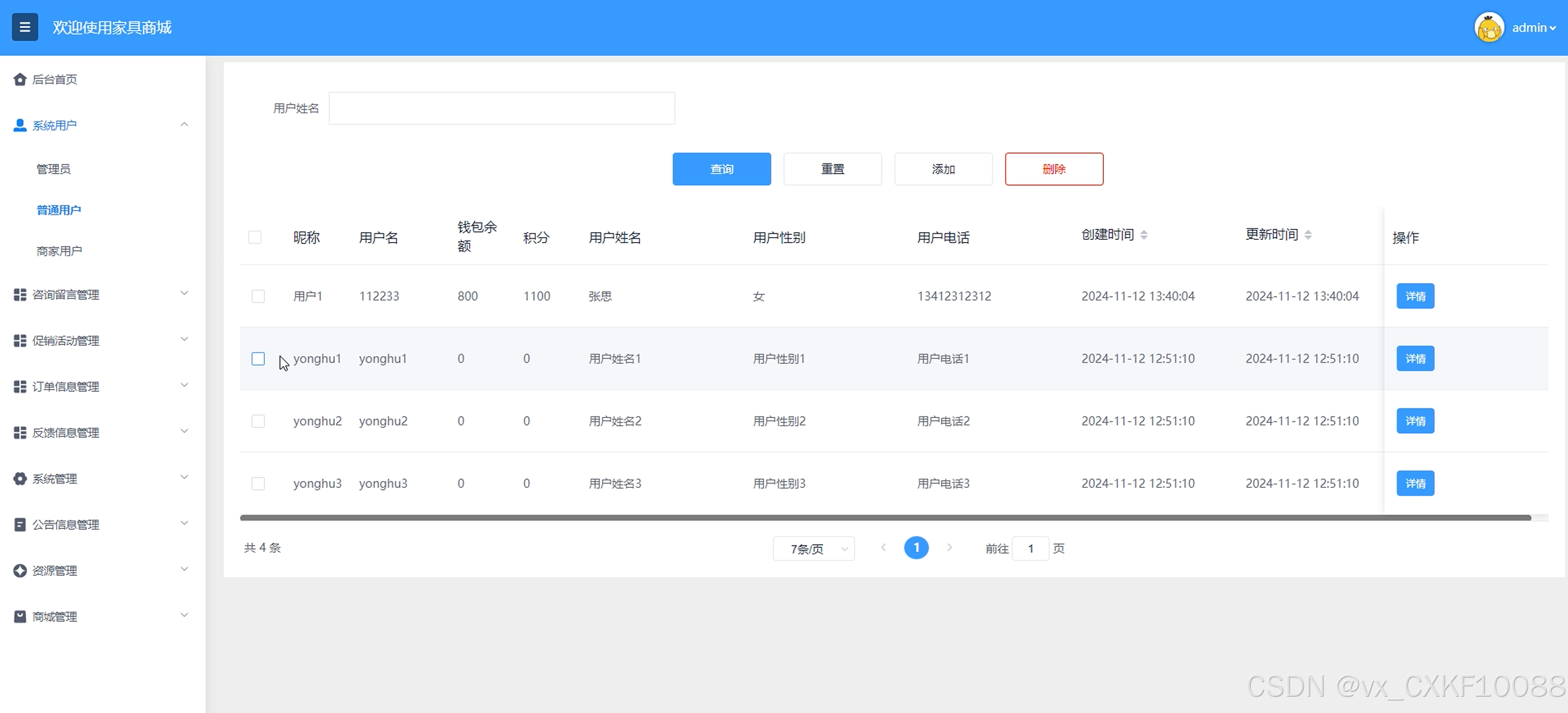Sort by 创建时间 using sort arrows
The image size is (1568, 713).
[1144, 235]
